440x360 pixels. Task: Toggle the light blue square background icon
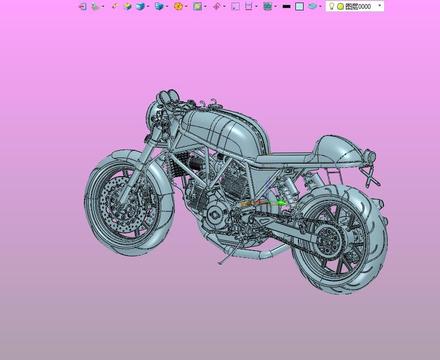coord(299,6)
